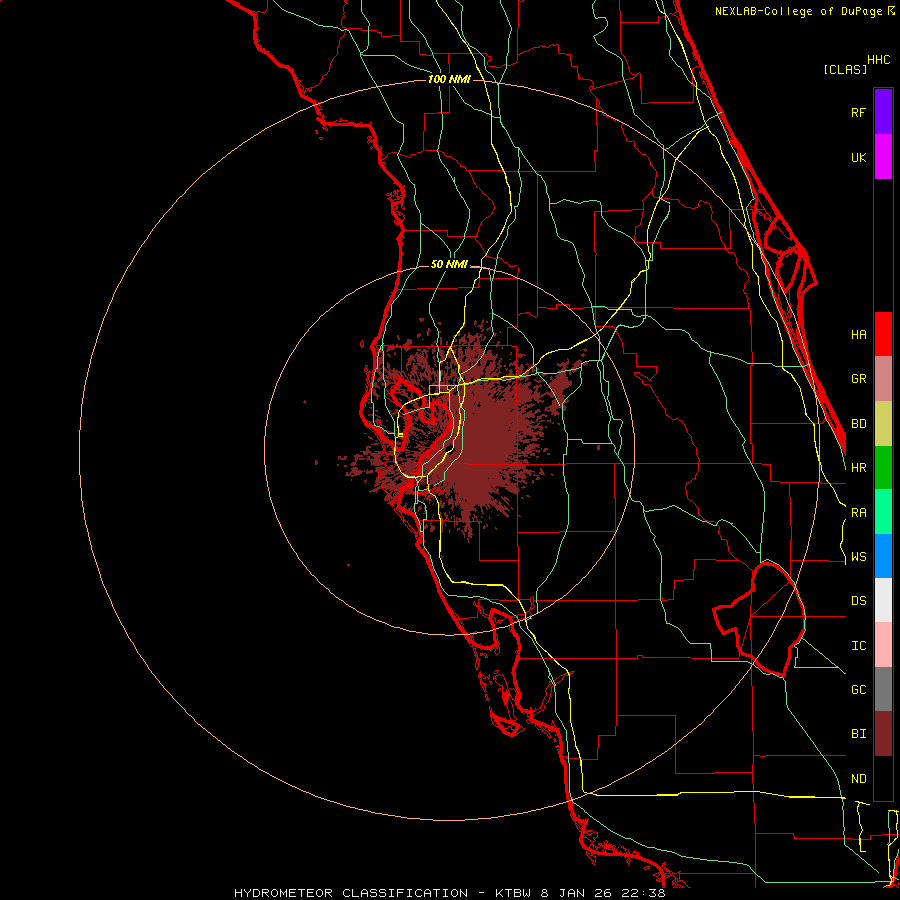Click the HR green legend swatch
The image size is (900, 900).
[x=883, y=468]
